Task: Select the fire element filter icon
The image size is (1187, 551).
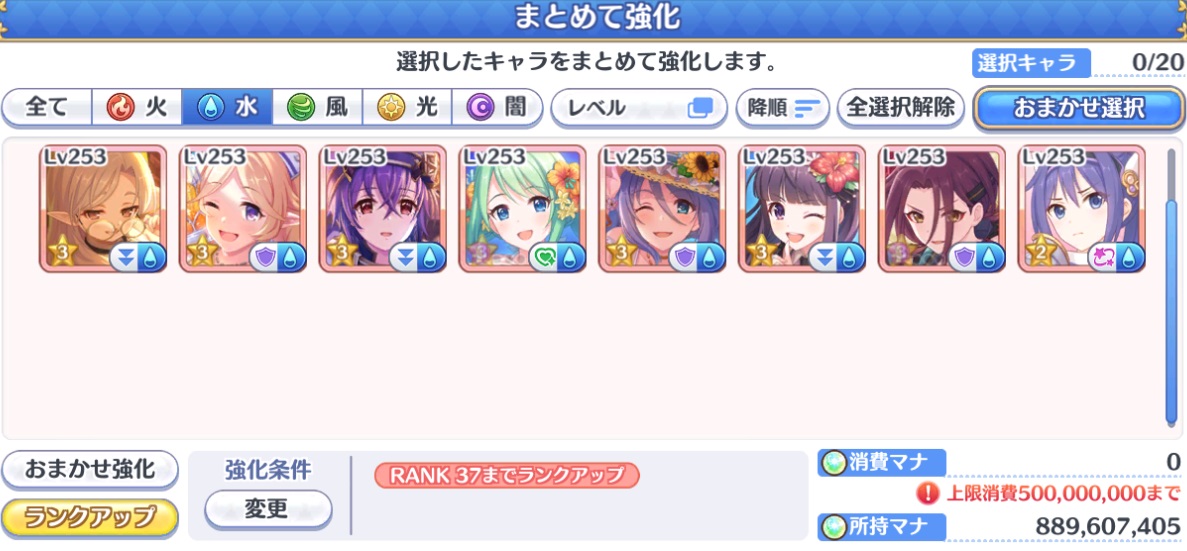Action: tap(121, 108)
